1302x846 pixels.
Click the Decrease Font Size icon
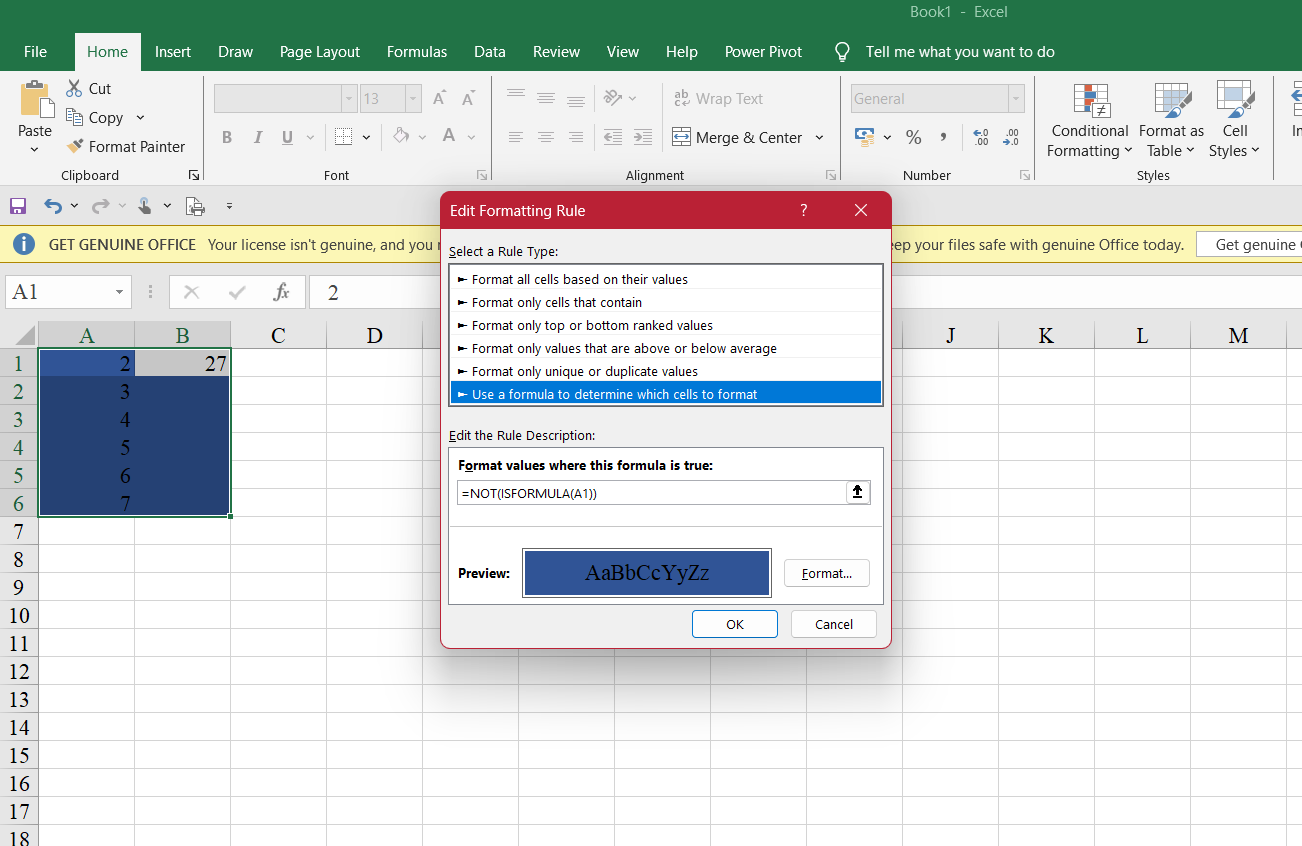[468, 98]
